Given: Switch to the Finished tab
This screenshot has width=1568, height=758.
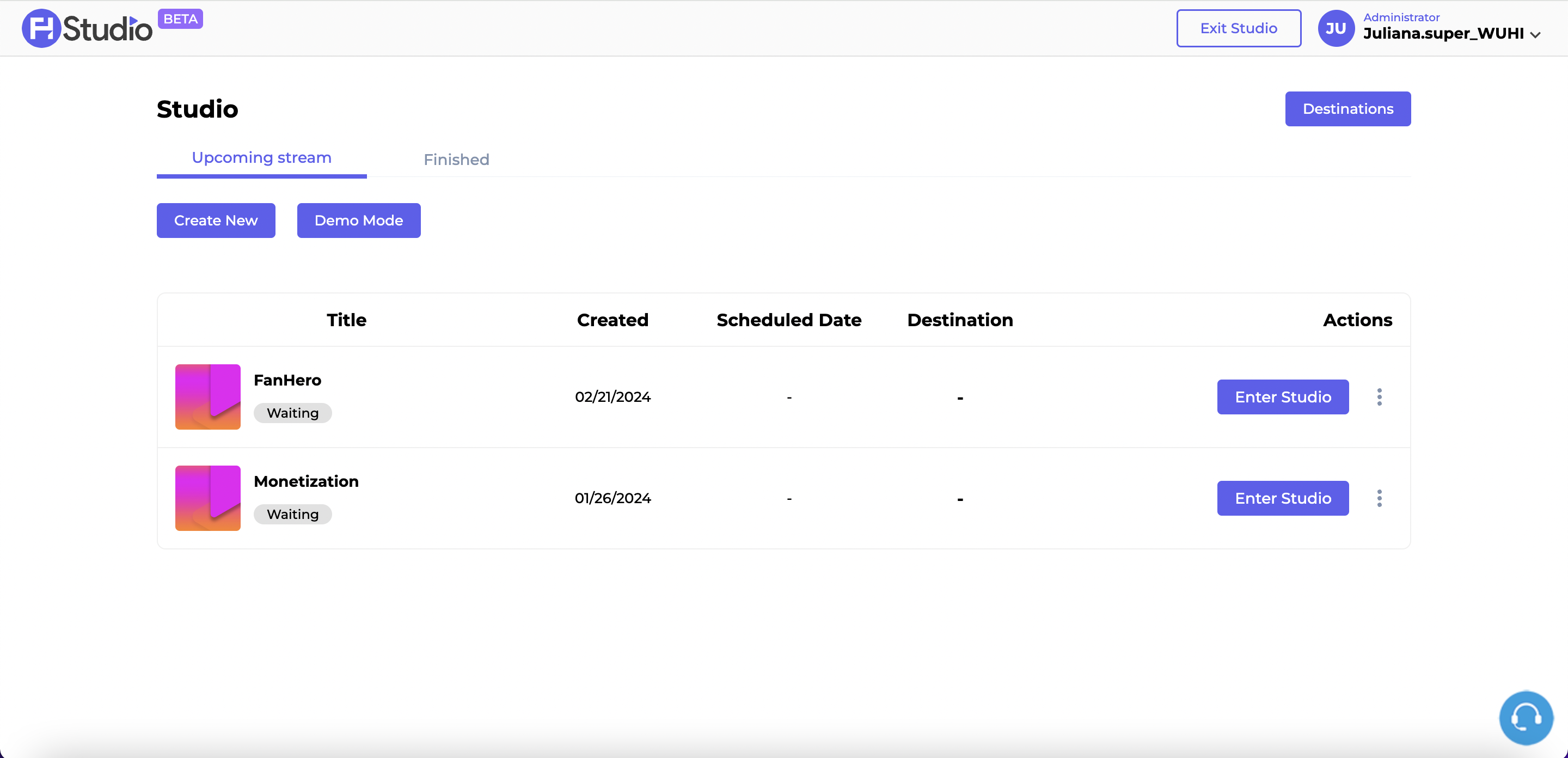Looking at the screenshot, I should (x=457, y=159).
